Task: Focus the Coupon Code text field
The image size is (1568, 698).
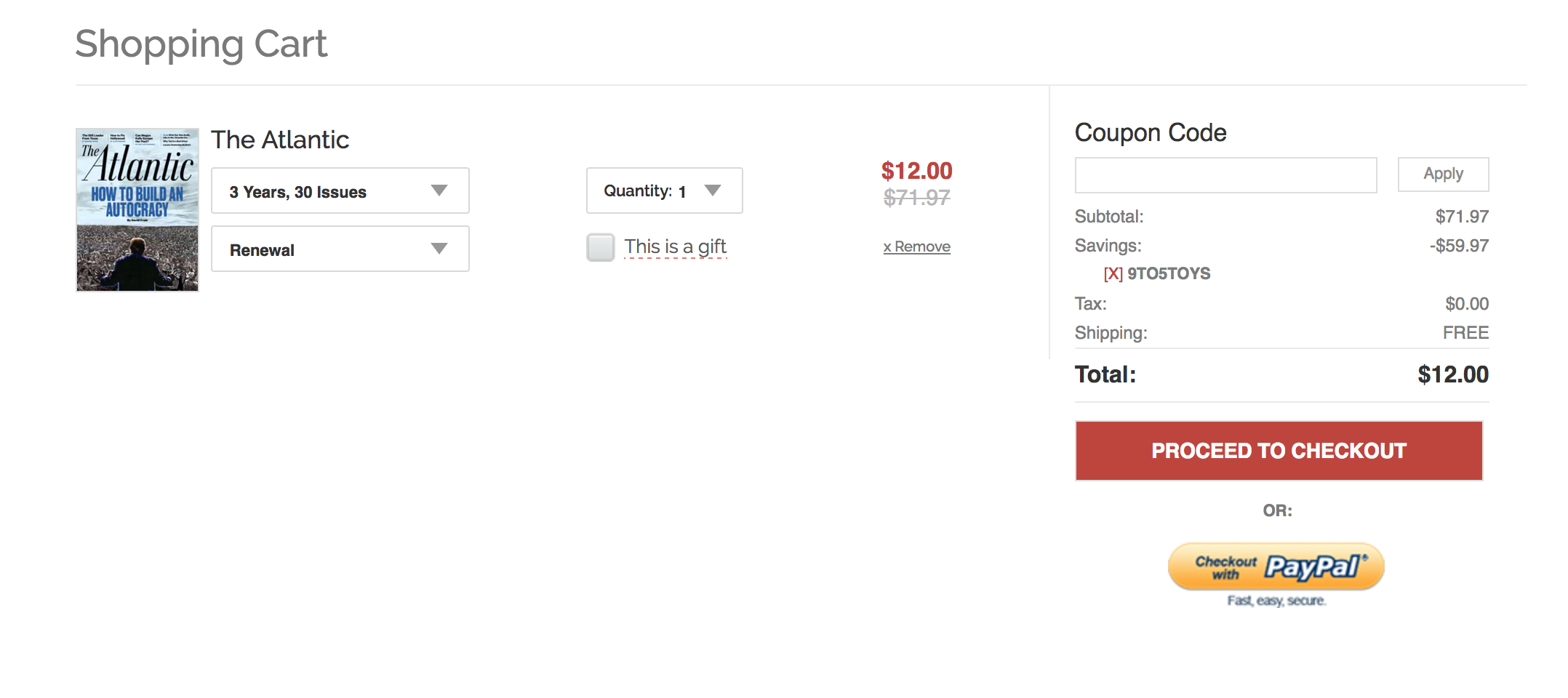Action: pyautogui.click(x=1225, y=175)
